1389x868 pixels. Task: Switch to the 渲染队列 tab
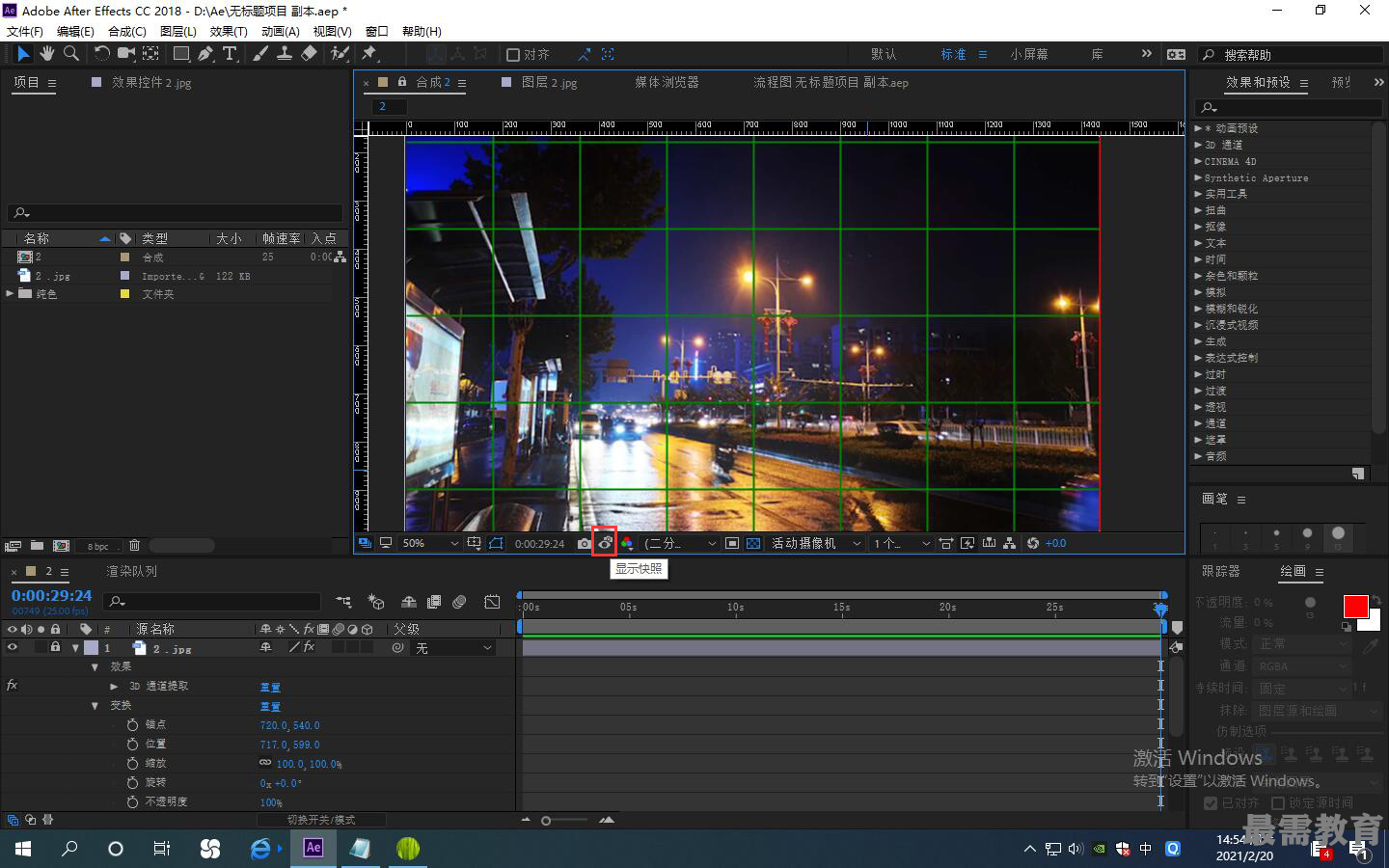point(131,571)
